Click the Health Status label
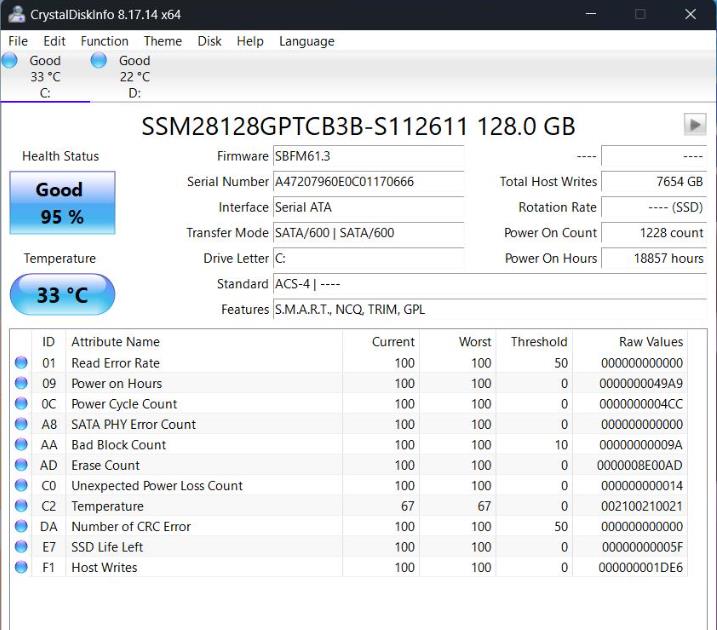The width and height of the screenshot is (717, 630). [60, 156]
